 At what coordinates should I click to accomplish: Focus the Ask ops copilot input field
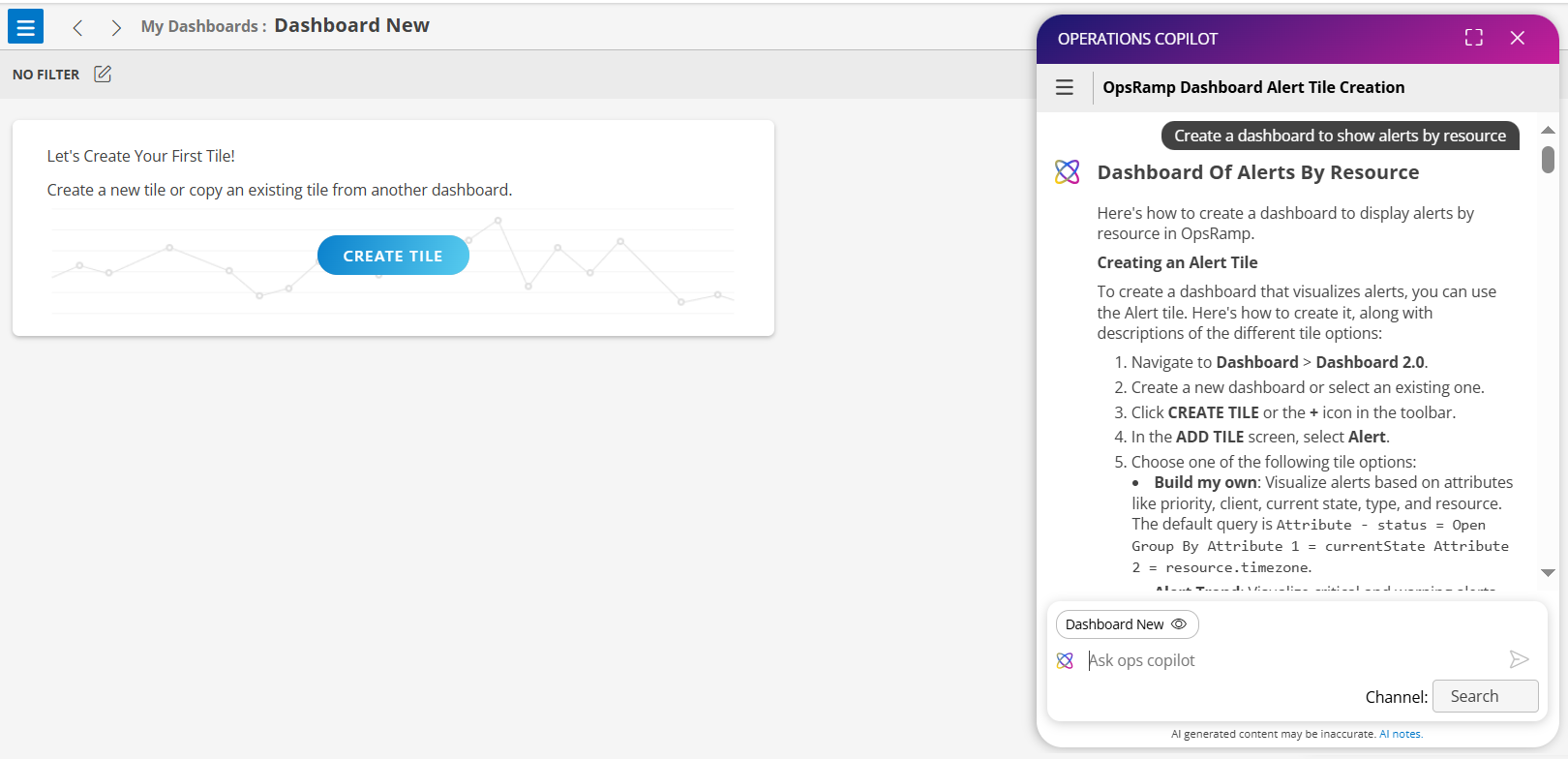coord(1292,660)
